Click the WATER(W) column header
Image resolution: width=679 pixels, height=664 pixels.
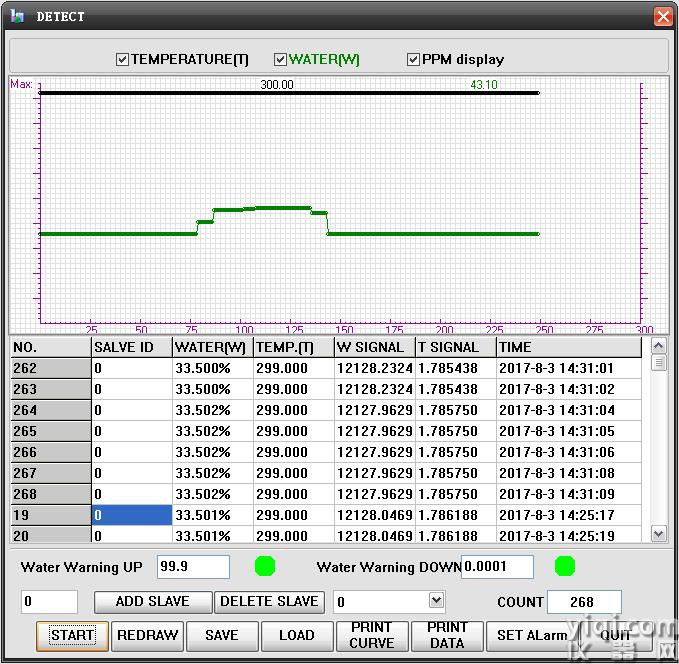tap(213, 347)
